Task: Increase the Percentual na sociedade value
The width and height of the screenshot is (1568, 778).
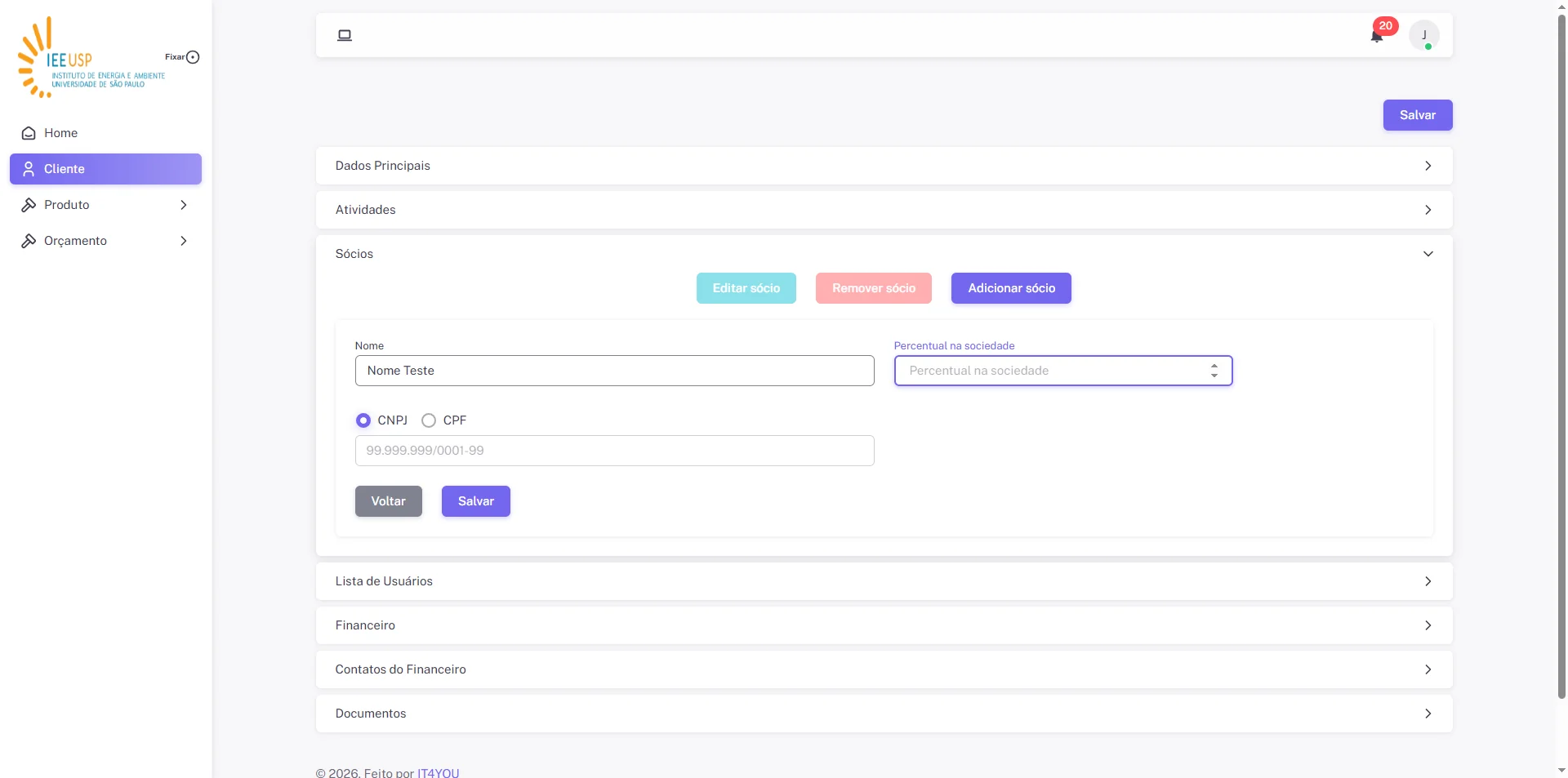Action: point(1214,366)
